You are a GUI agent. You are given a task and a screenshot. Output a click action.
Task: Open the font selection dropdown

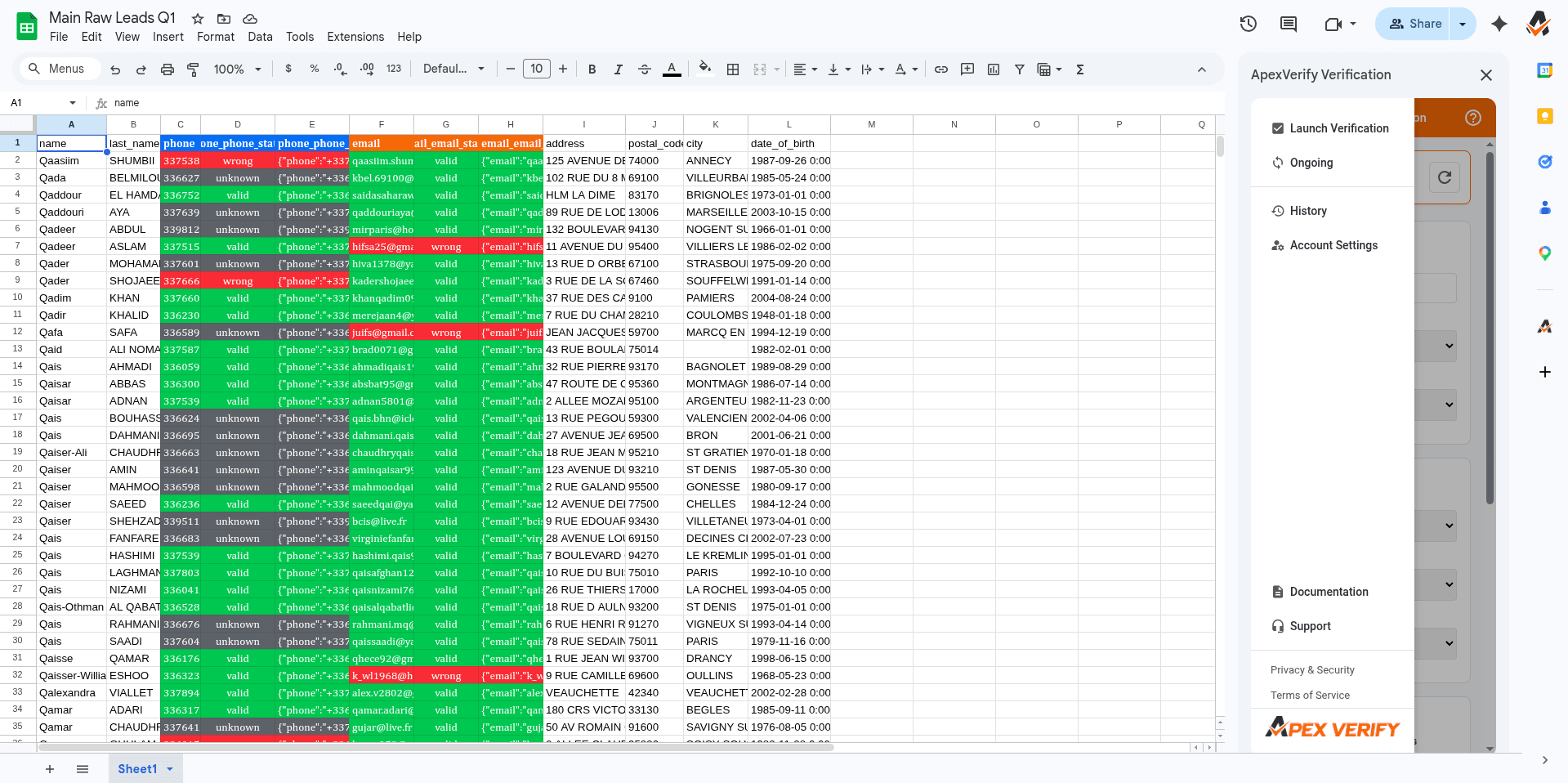pyautogui.click(x=452, y=69)
